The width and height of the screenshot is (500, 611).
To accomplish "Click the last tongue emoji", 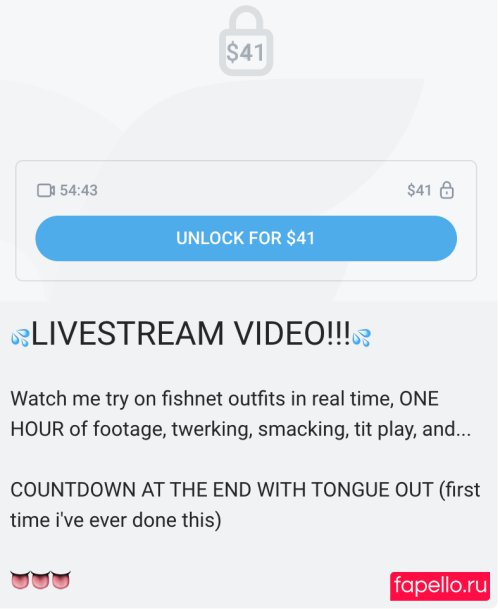I will pos(61,582).
